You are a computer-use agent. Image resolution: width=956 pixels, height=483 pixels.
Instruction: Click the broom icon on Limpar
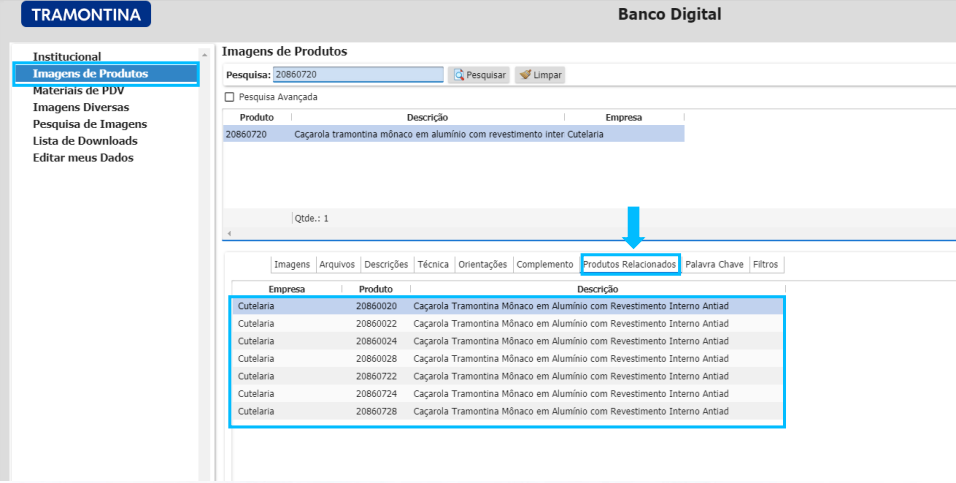pyautogui.click(x=525, y=74)
